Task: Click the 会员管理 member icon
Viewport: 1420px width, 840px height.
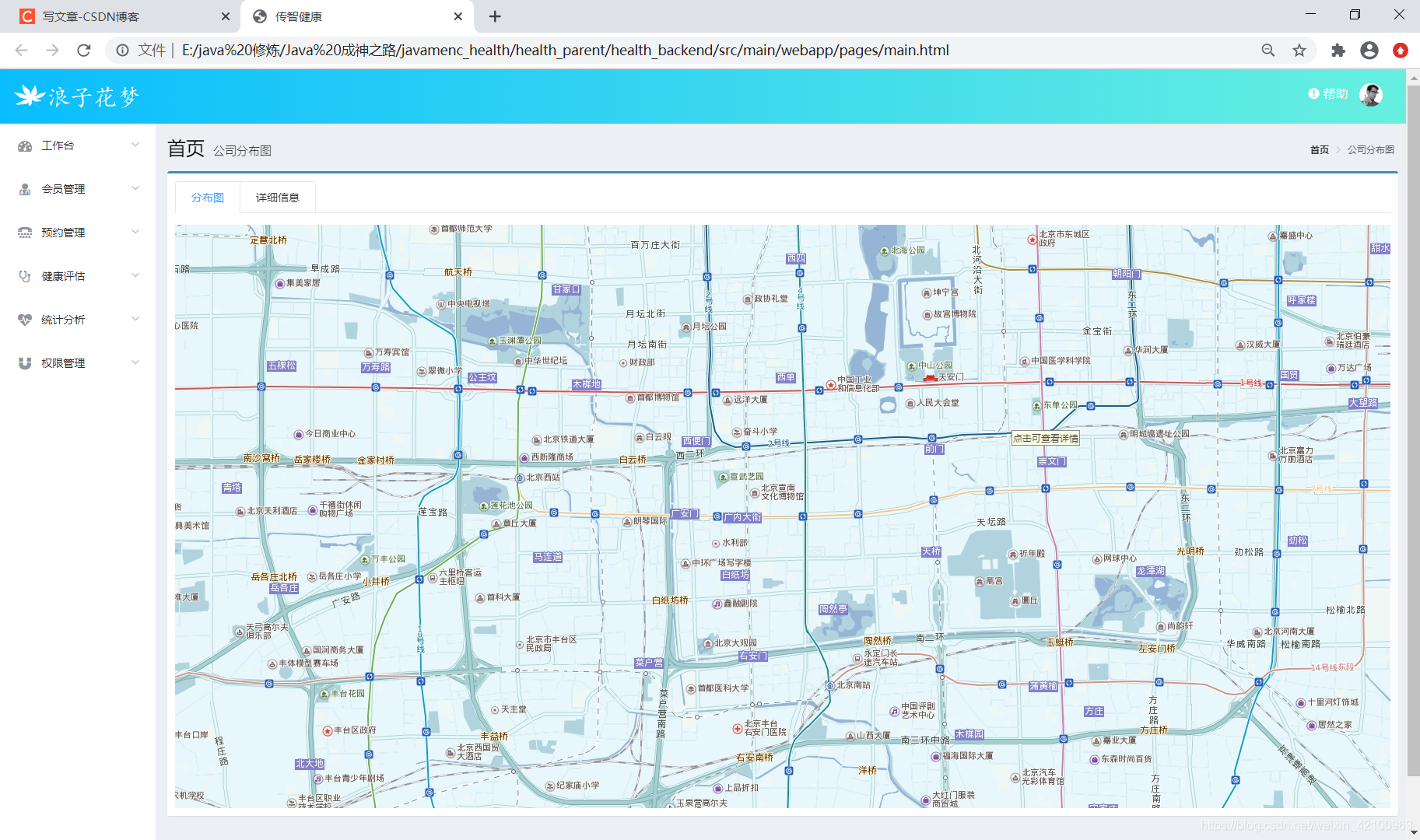Action: pos(25,190)
